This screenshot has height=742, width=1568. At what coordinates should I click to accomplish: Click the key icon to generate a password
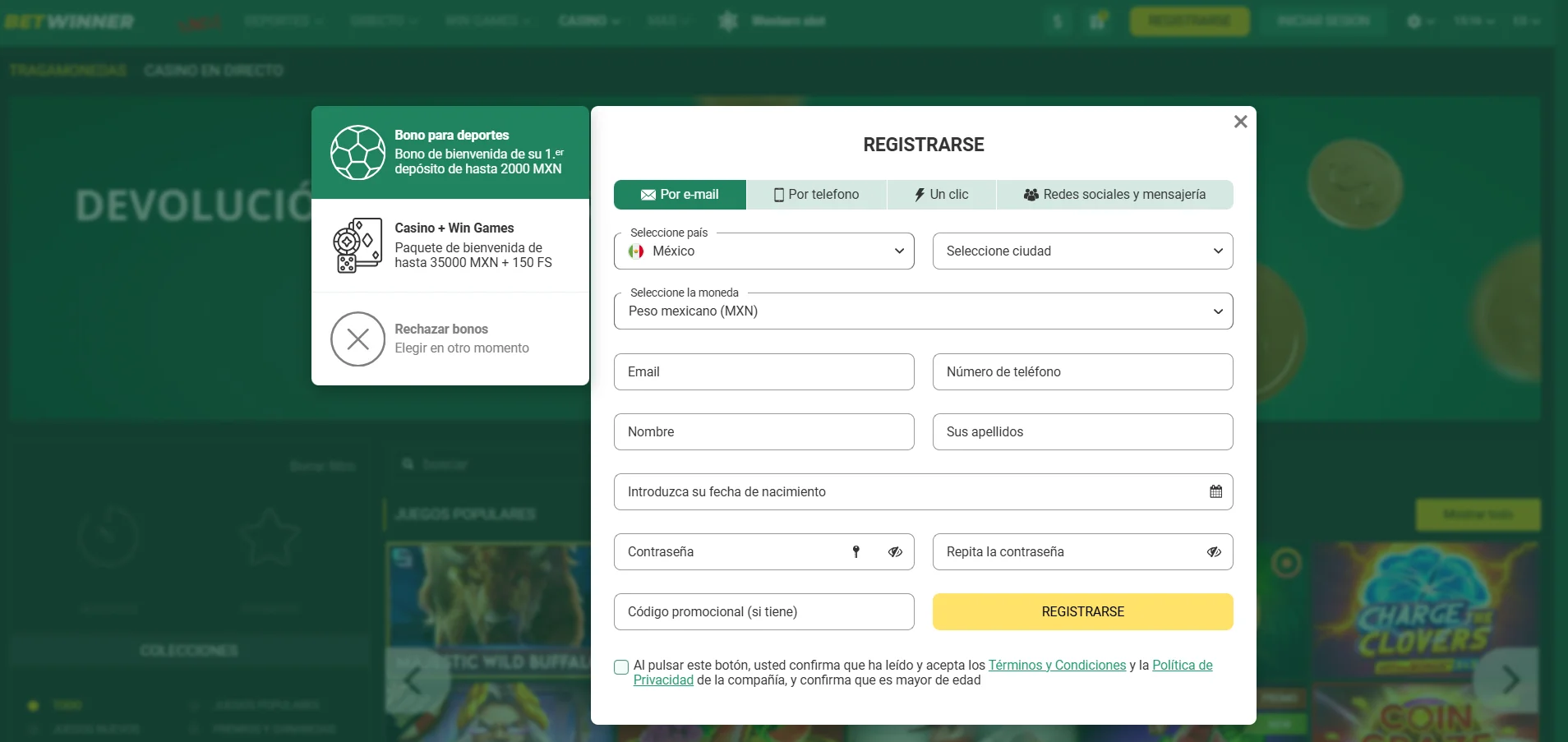click(x=855, y=551)
